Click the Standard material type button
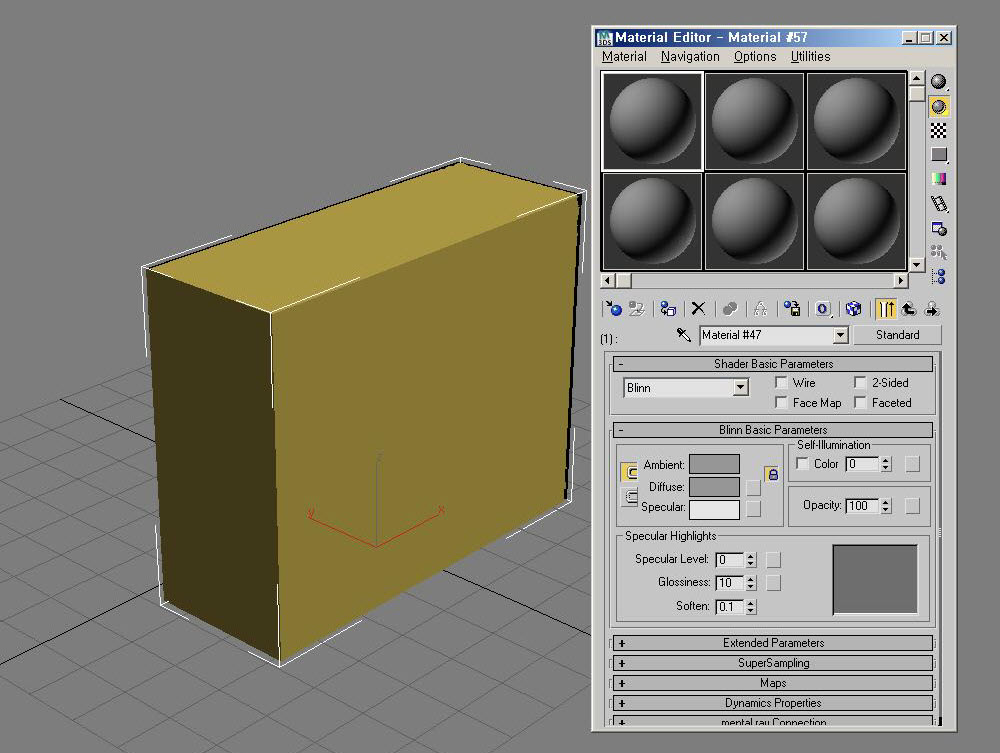1000x753 pixels. tap(897, 335)
